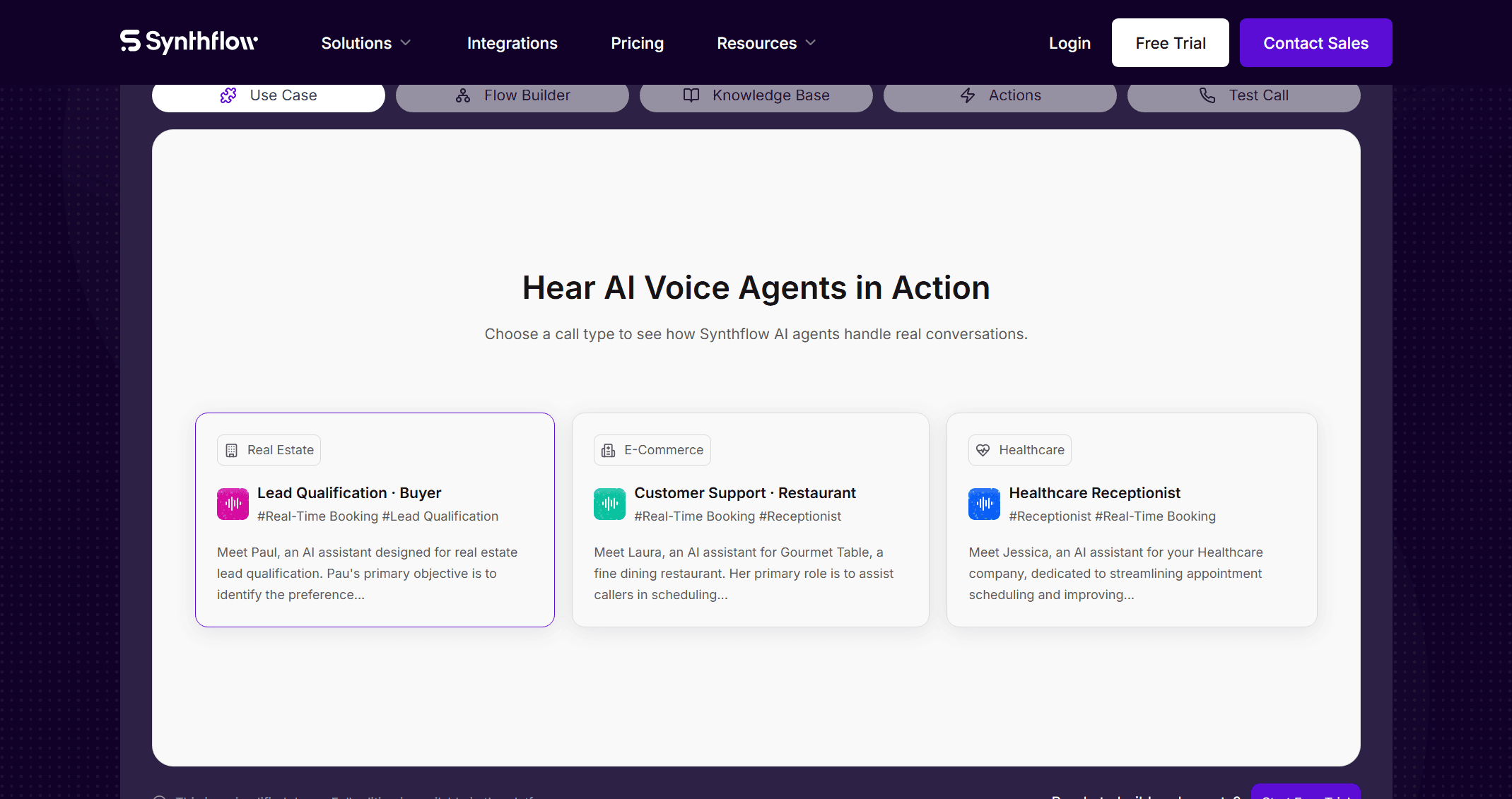Screen dimensions: 1512x799
Task: Click the Synthflow logo
Action: (189, 42)
